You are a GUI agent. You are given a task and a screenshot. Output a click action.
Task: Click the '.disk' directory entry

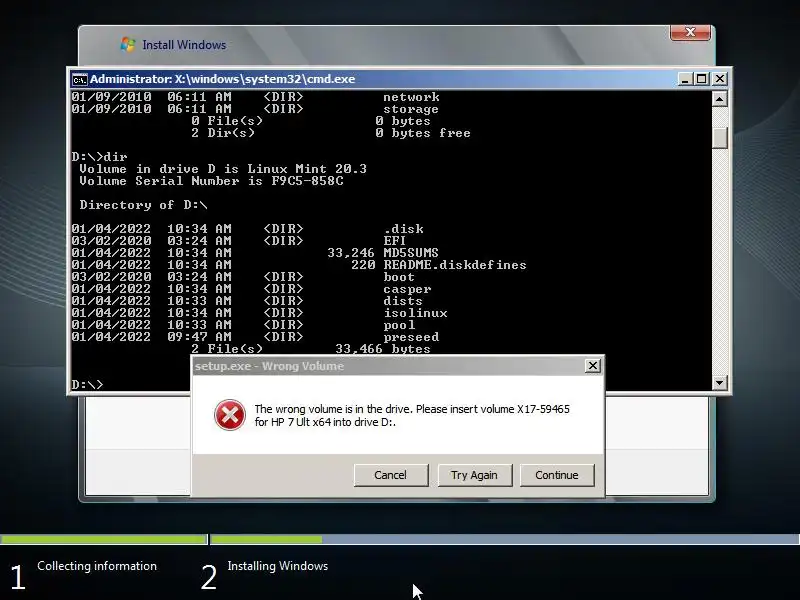click(404, 229)
